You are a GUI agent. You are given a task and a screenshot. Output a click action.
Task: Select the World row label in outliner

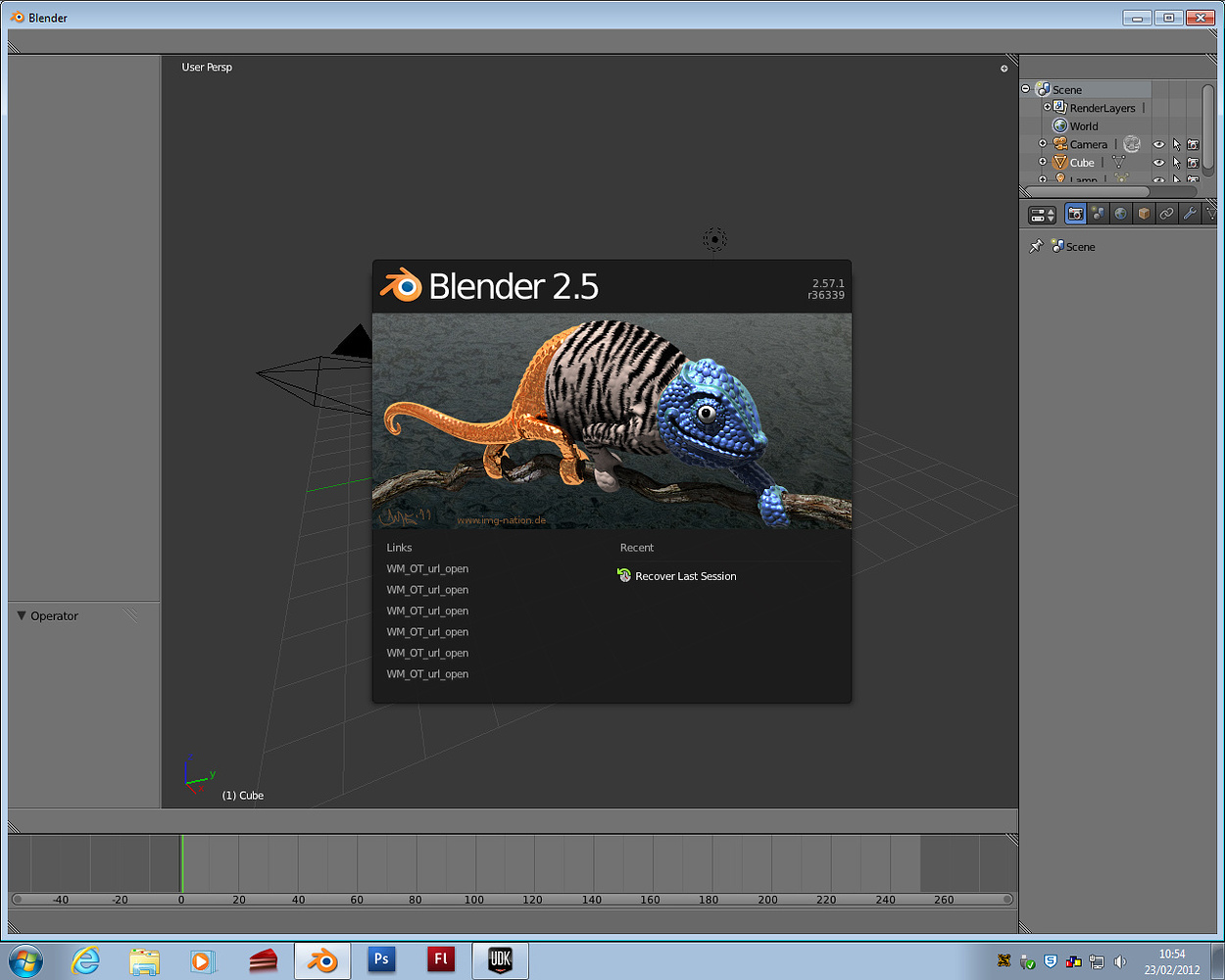(1084, 126)
